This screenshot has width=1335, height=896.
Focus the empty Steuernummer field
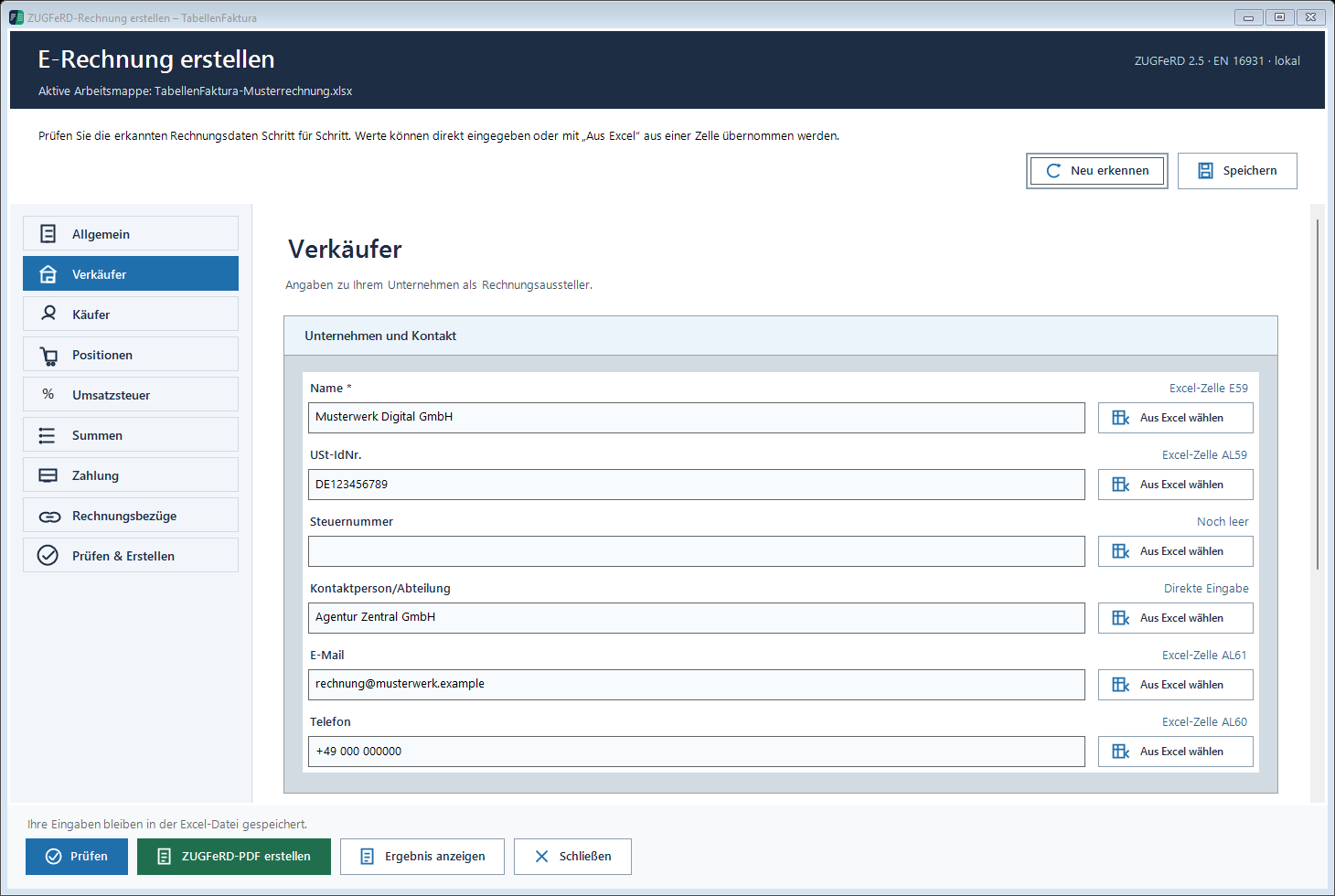click(x=697, y=551)
